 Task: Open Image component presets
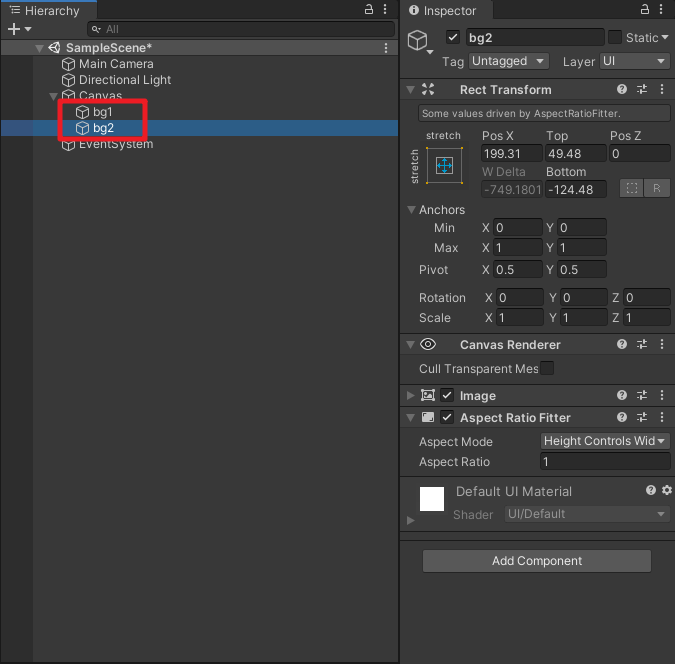click(642, 395)
